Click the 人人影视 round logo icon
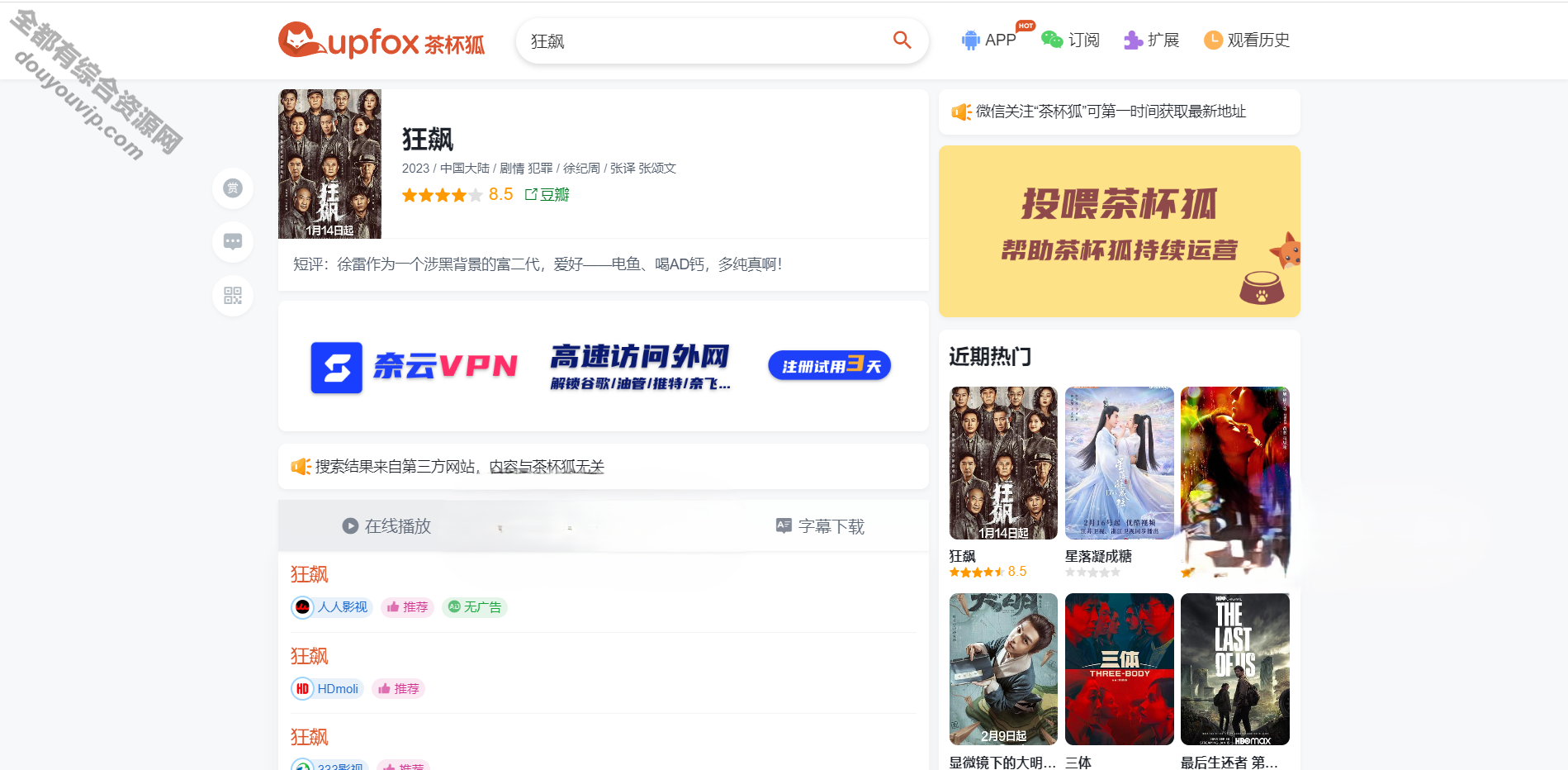 tap(302, 607)
